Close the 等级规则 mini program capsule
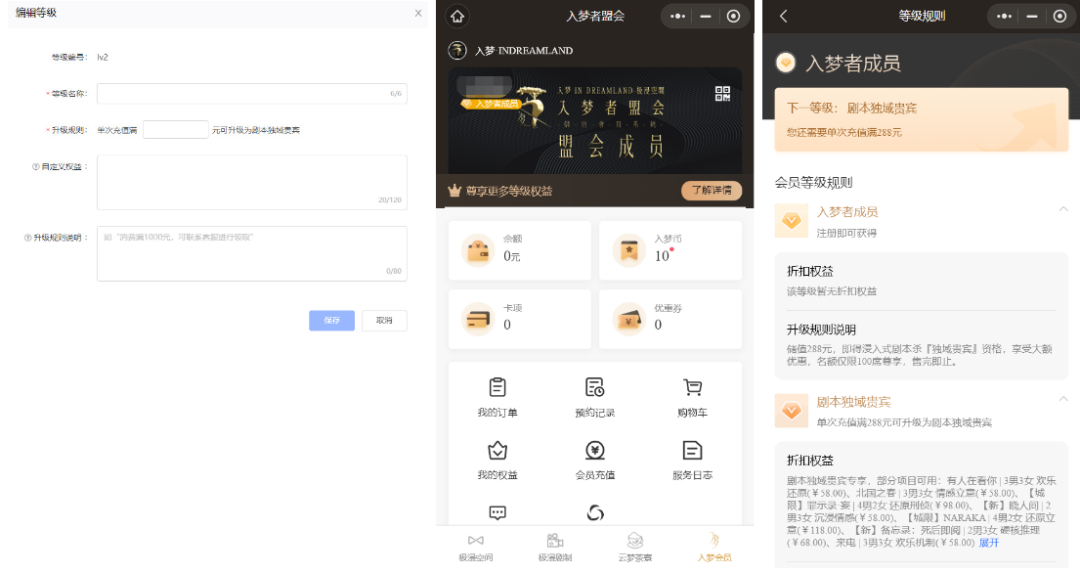This screenshot has width=1080, height=573. (x=1060, y=16)
